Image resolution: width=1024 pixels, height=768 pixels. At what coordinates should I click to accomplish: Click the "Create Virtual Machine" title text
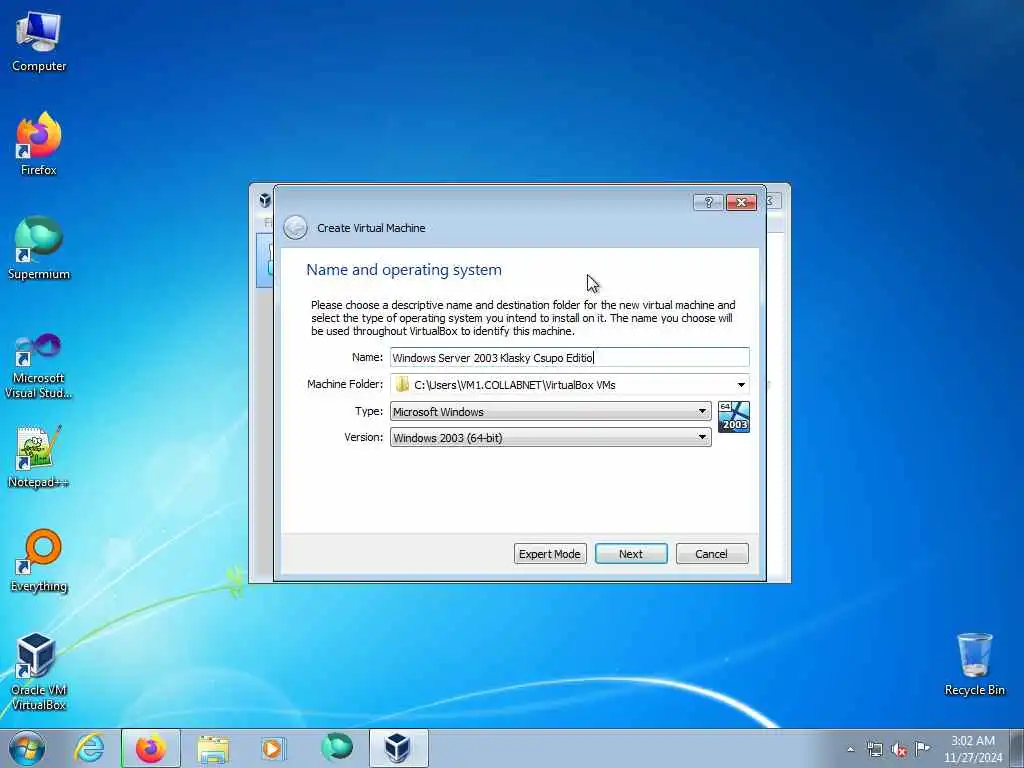click(371, 228)
